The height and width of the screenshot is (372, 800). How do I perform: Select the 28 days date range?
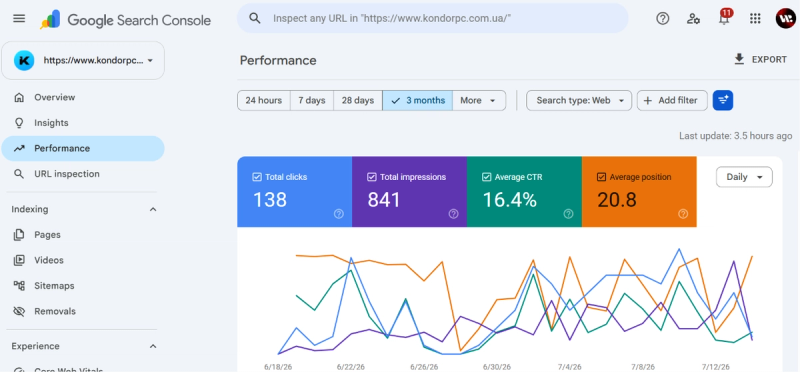[358, 101]
